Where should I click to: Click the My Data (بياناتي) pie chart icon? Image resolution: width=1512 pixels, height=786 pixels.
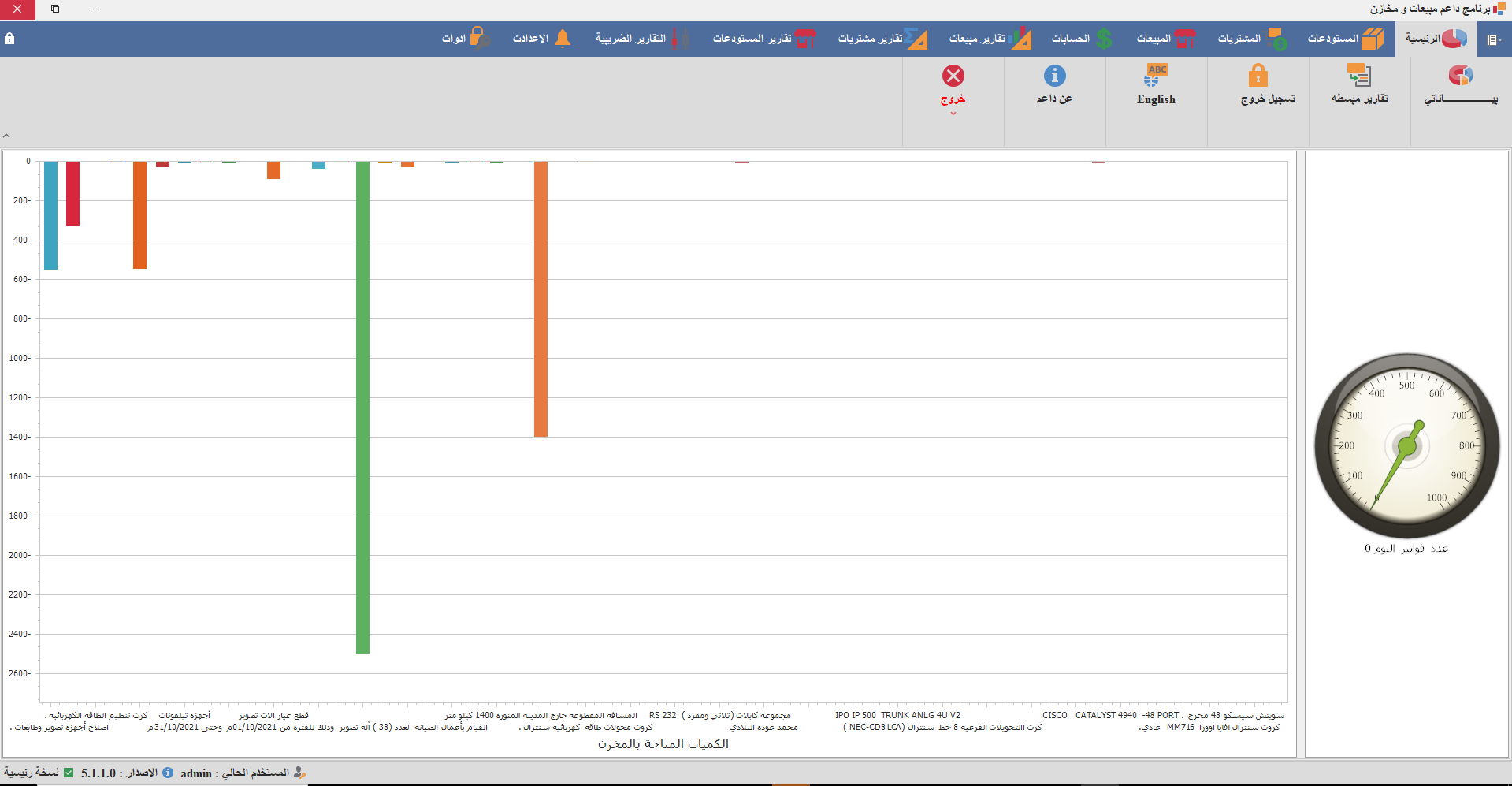tap(1460, 76)
